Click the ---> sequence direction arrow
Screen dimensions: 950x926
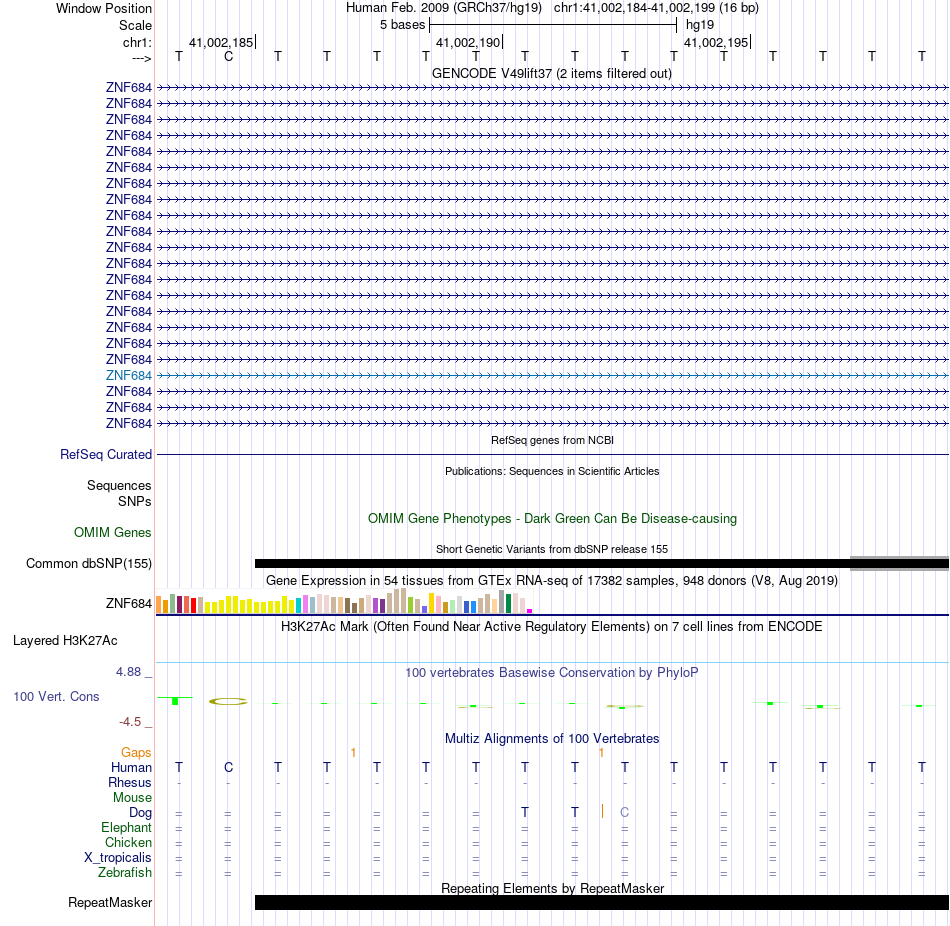point(141,58)
